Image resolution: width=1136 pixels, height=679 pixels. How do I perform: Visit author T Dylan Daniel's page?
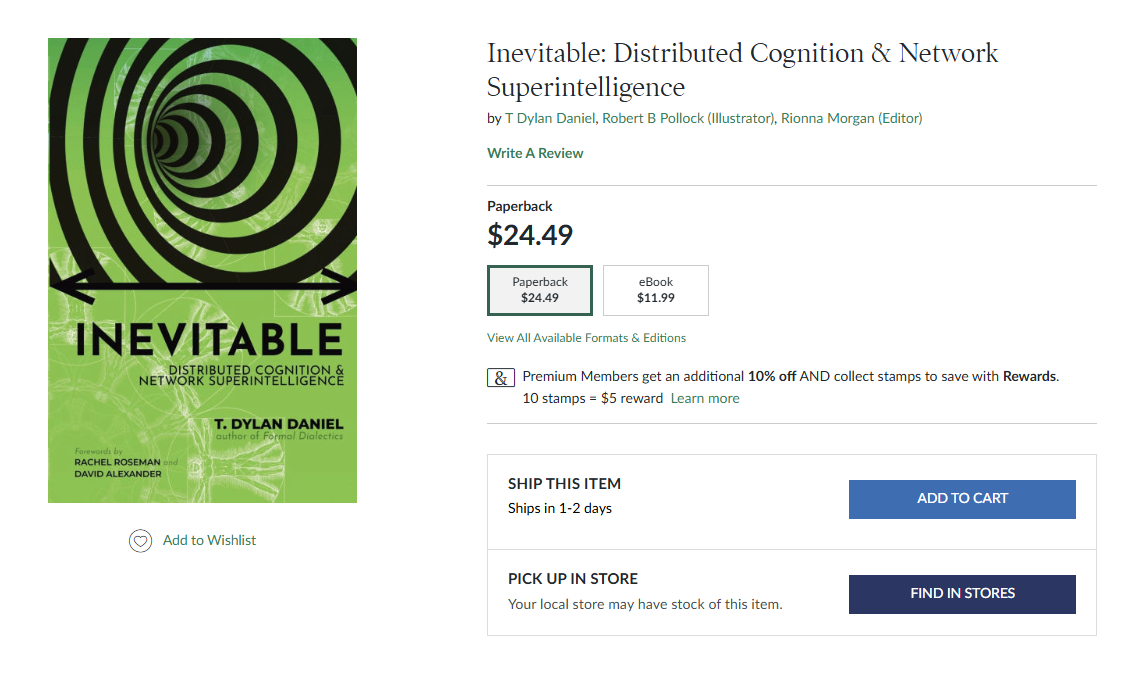(x=550, y=118)
